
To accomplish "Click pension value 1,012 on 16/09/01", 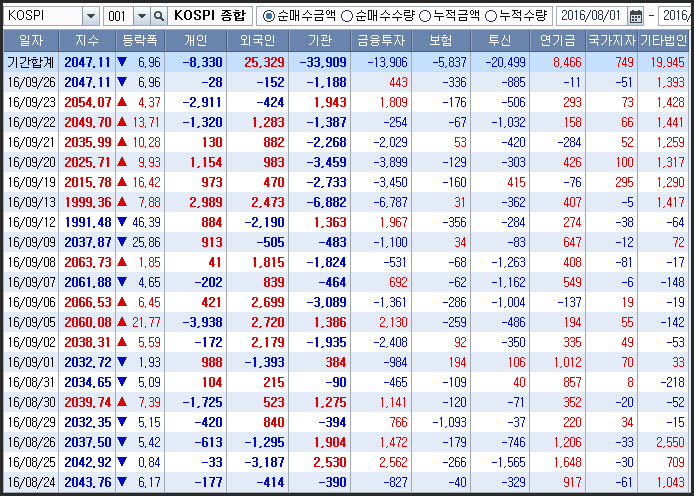I will pos(567,362).
